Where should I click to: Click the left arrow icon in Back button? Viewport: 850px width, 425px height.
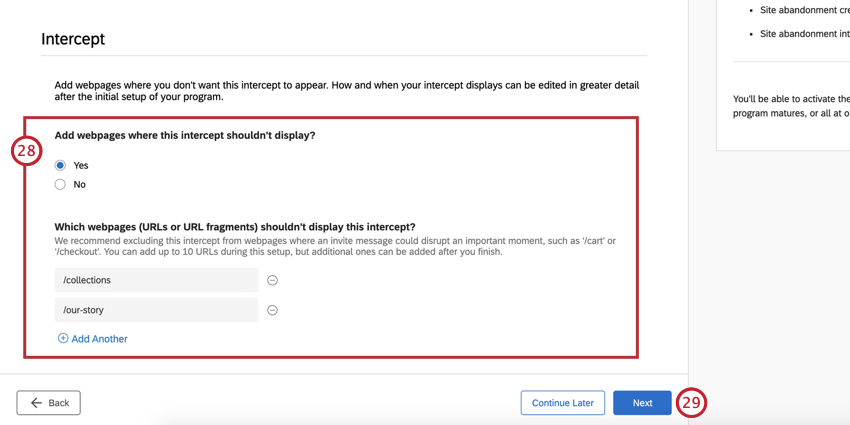(36, 403)
